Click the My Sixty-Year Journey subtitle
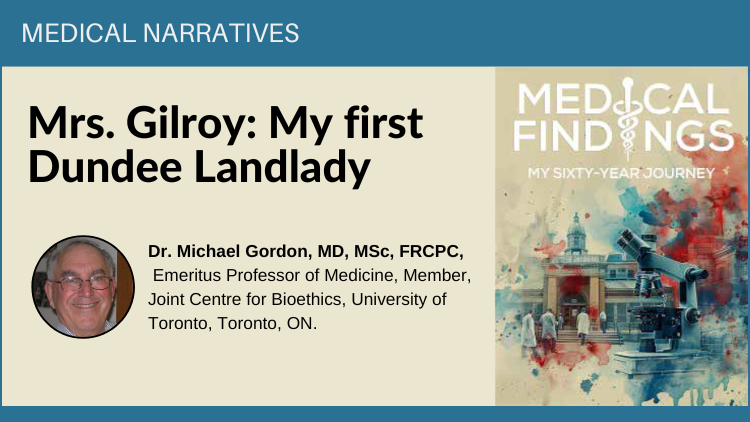 coord(621,173)
